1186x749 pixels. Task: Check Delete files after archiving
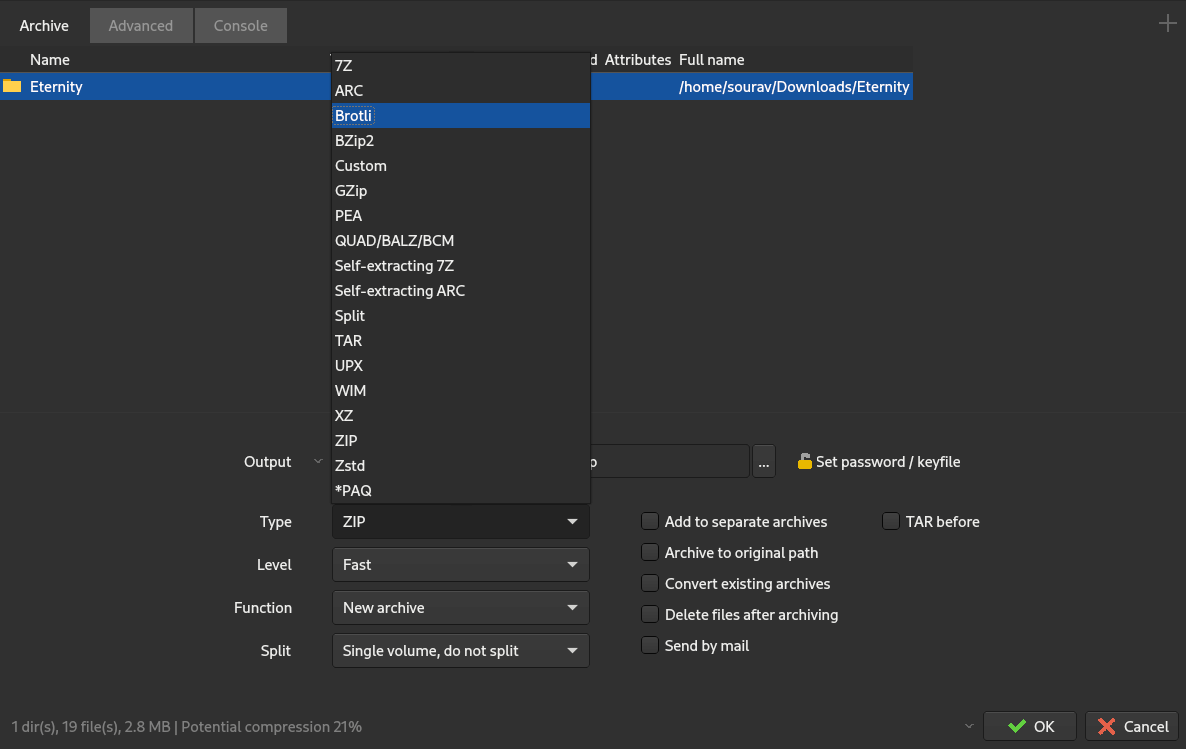pos(650,615)
